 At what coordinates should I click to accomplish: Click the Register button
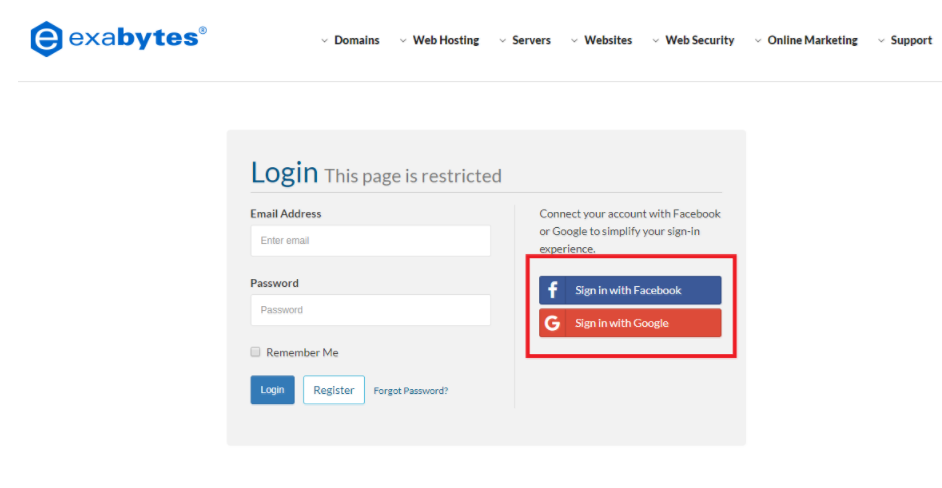point(333,390)
